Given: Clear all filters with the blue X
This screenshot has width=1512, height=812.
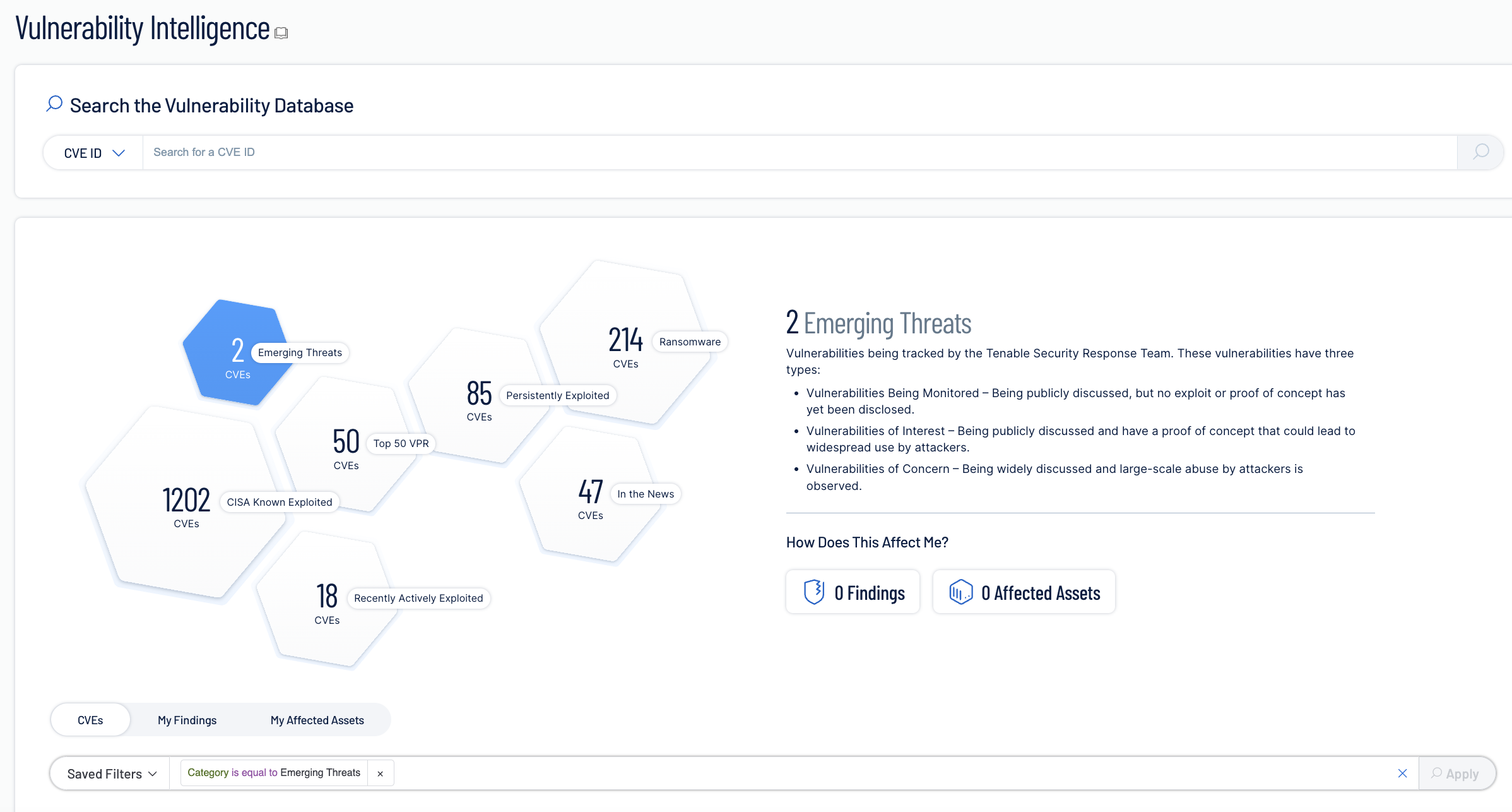Looking at the screenshot, I should click(1402, 773).
